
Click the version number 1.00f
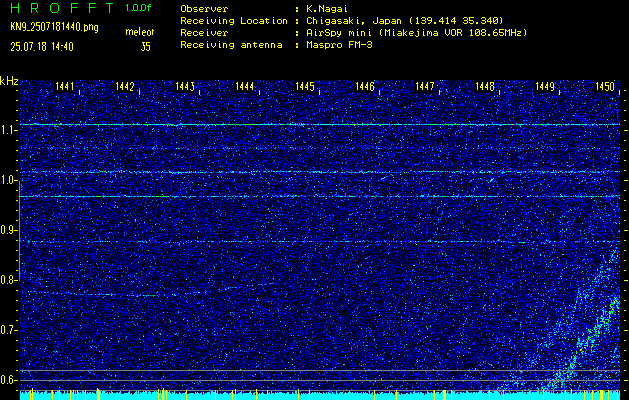point(136,8)
